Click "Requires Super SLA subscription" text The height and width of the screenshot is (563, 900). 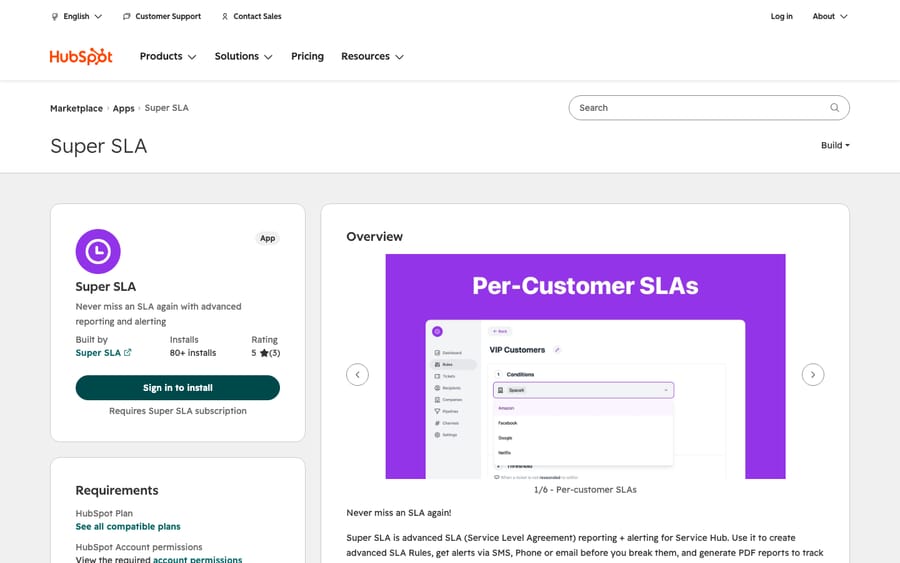178,411
